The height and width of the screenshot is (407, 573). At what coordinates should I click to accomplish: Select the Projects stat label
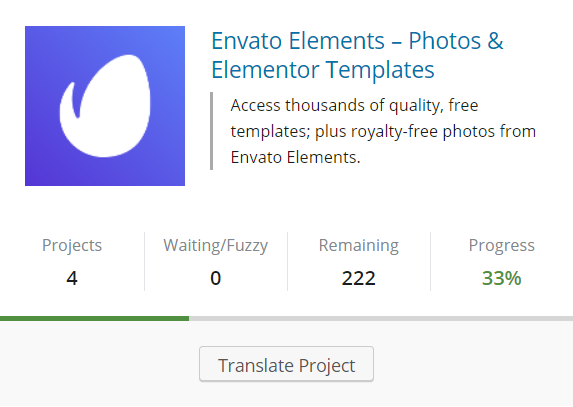(72, 245)
